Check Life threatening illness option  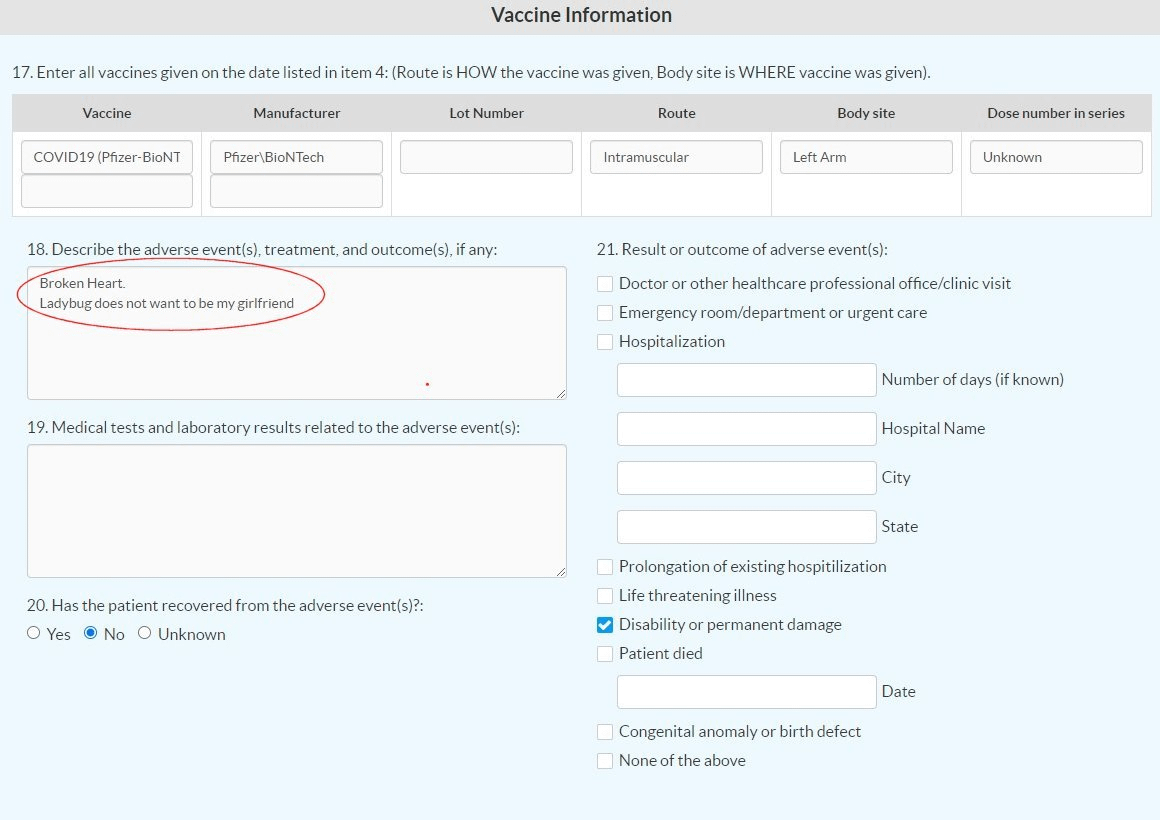(605, 596)
